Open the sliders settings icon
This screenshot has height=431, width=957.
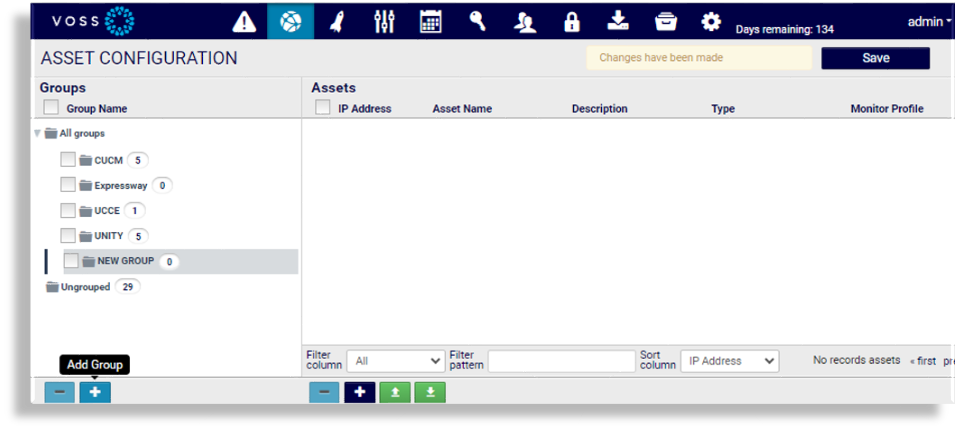384,22
